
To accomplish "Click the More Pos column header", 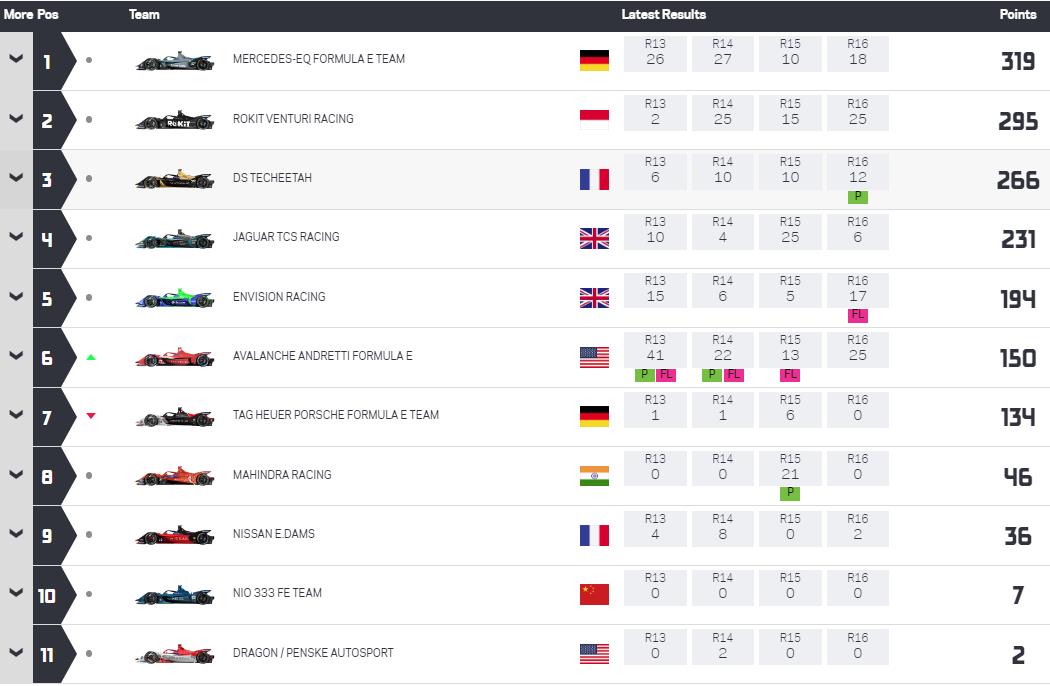I will point(31,14).
